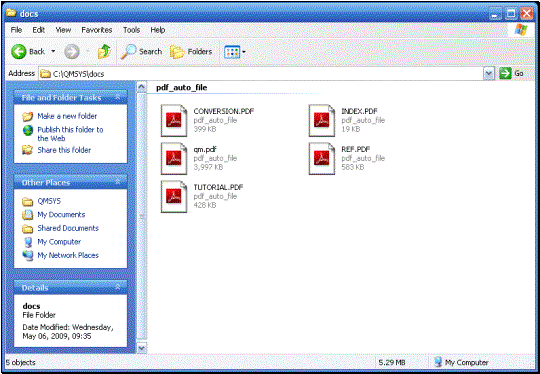The image size is (540, 374).
Task: Click the Up folder icon in toolbar
Action: point(104,52)
